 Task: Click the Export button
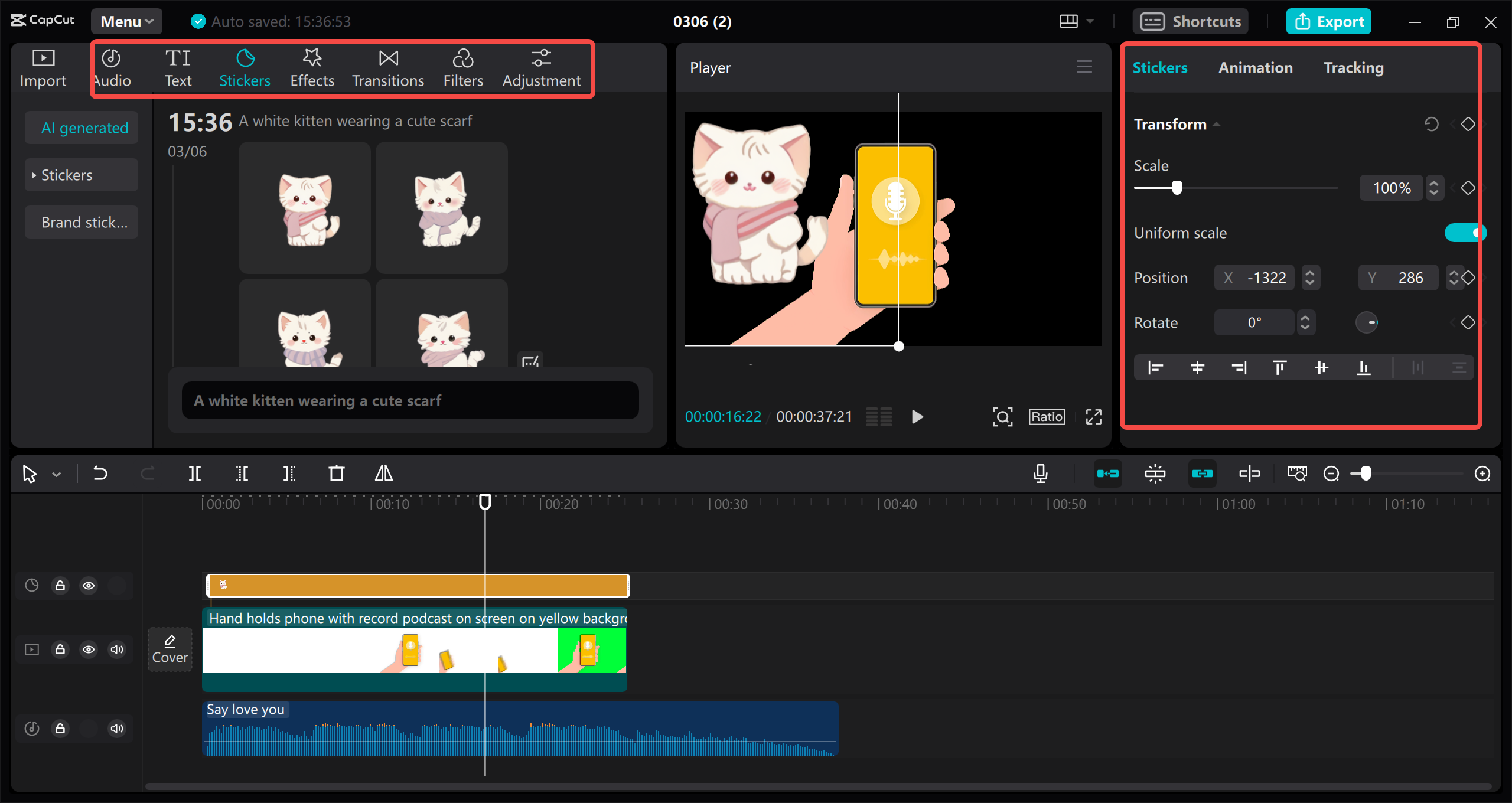(1328, 21)
